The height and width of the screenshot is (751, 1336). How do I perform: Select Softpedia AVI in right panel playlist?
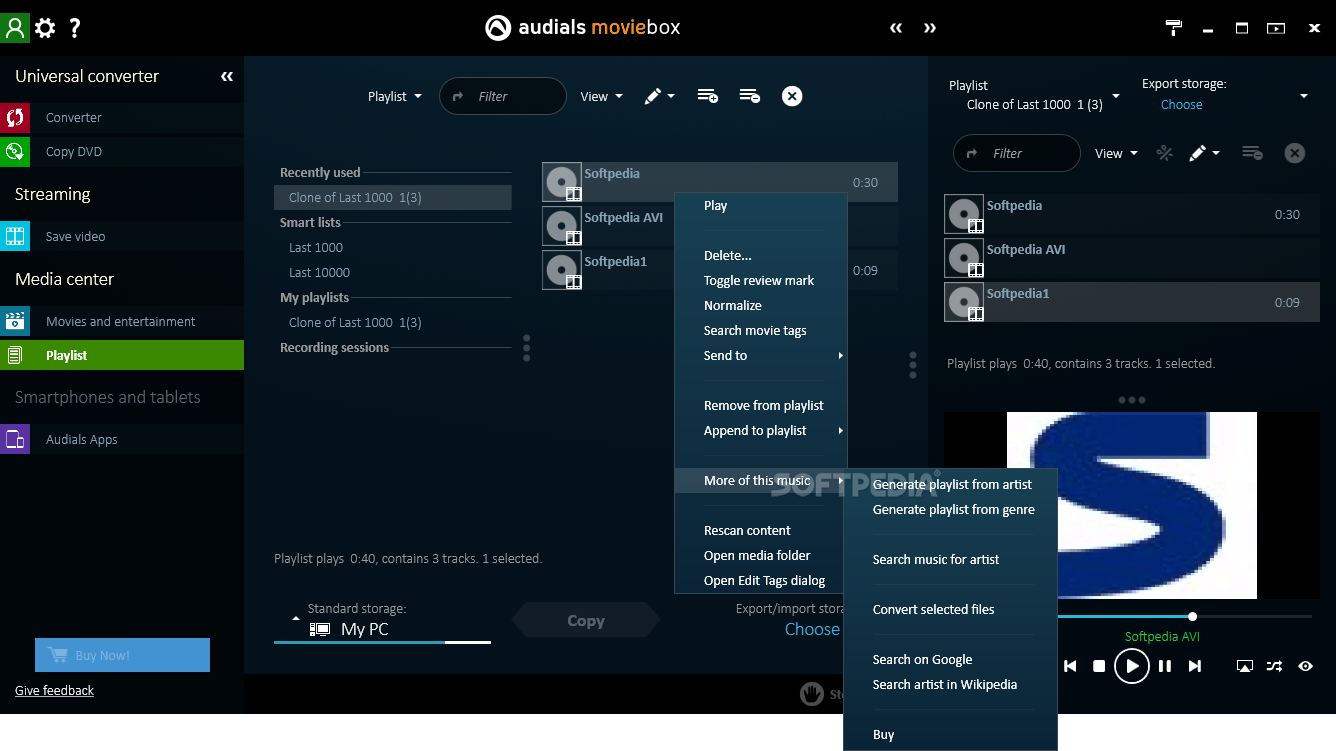tap(1131, 258)
